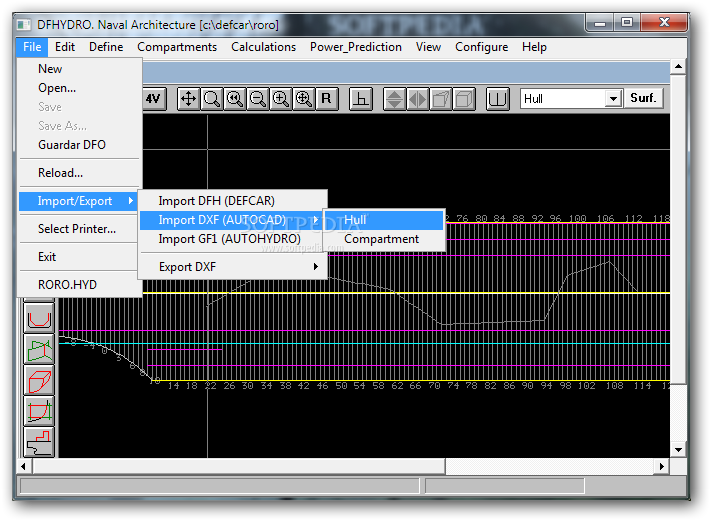Open recent file RORO.HYD
The height and width of the screenshot is (521, 711).
tap(78, 285)
